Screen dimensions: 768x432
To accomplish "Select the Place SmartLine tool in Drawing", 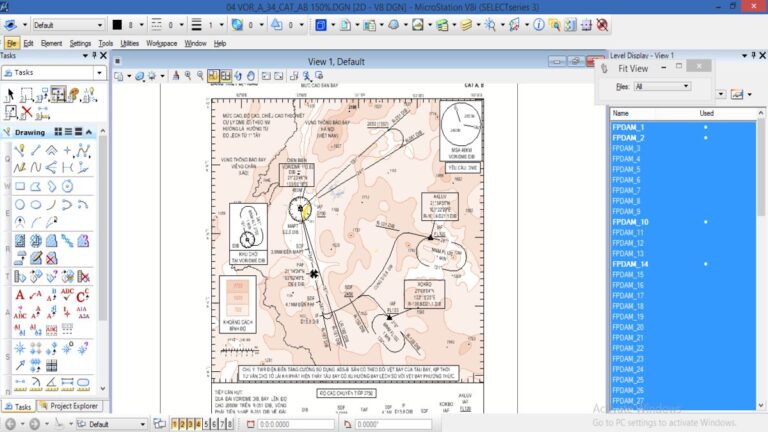I will coord(20,150).
